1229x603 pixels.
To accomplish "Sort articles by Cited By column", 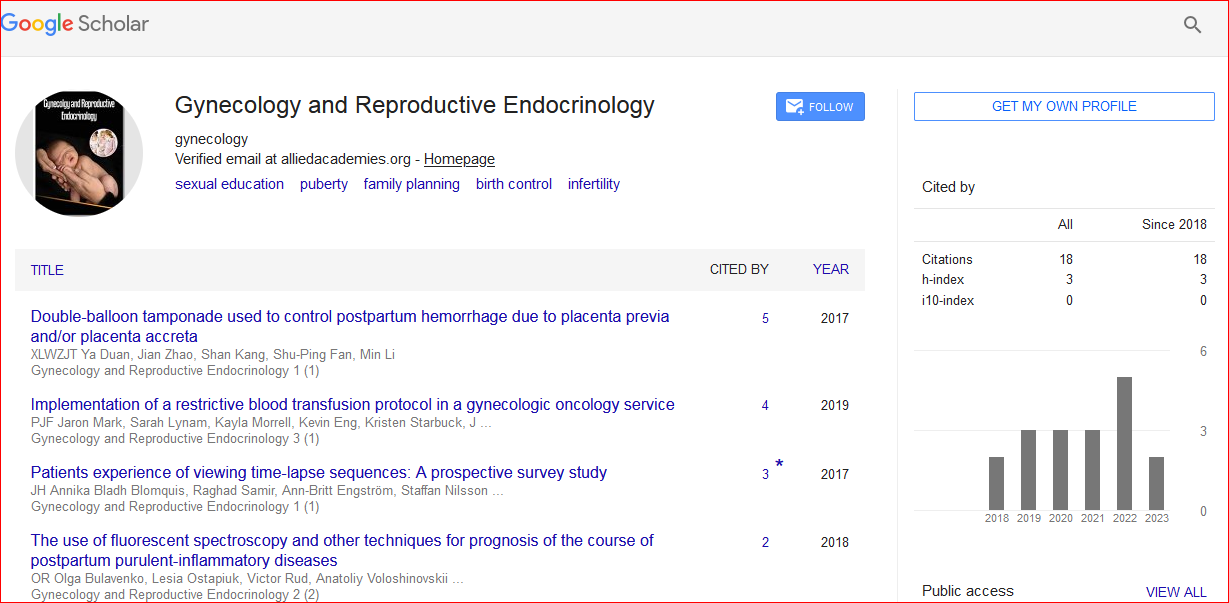I will tap(738, 269).
